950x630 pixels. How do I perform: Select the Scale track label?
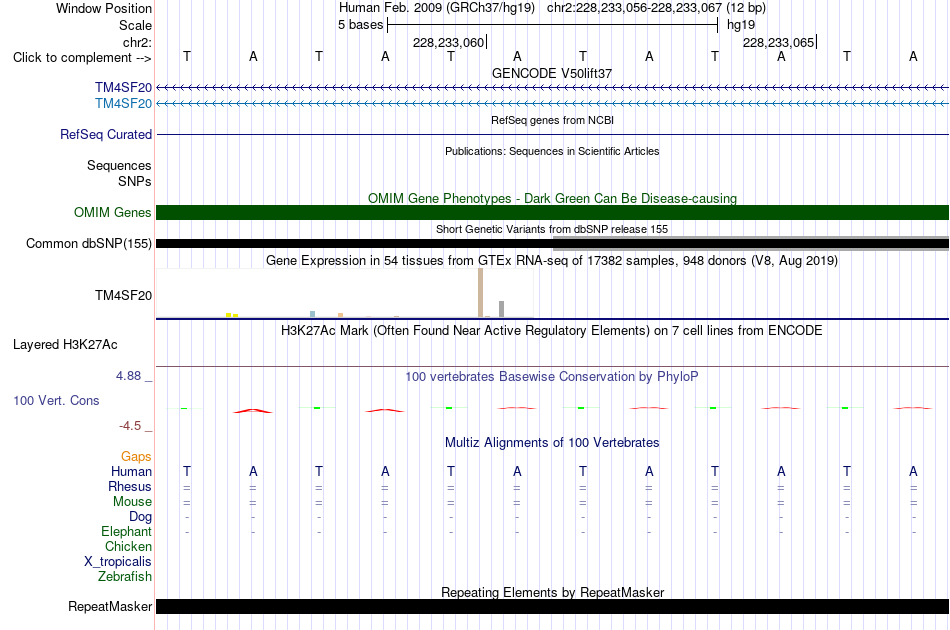135,25
